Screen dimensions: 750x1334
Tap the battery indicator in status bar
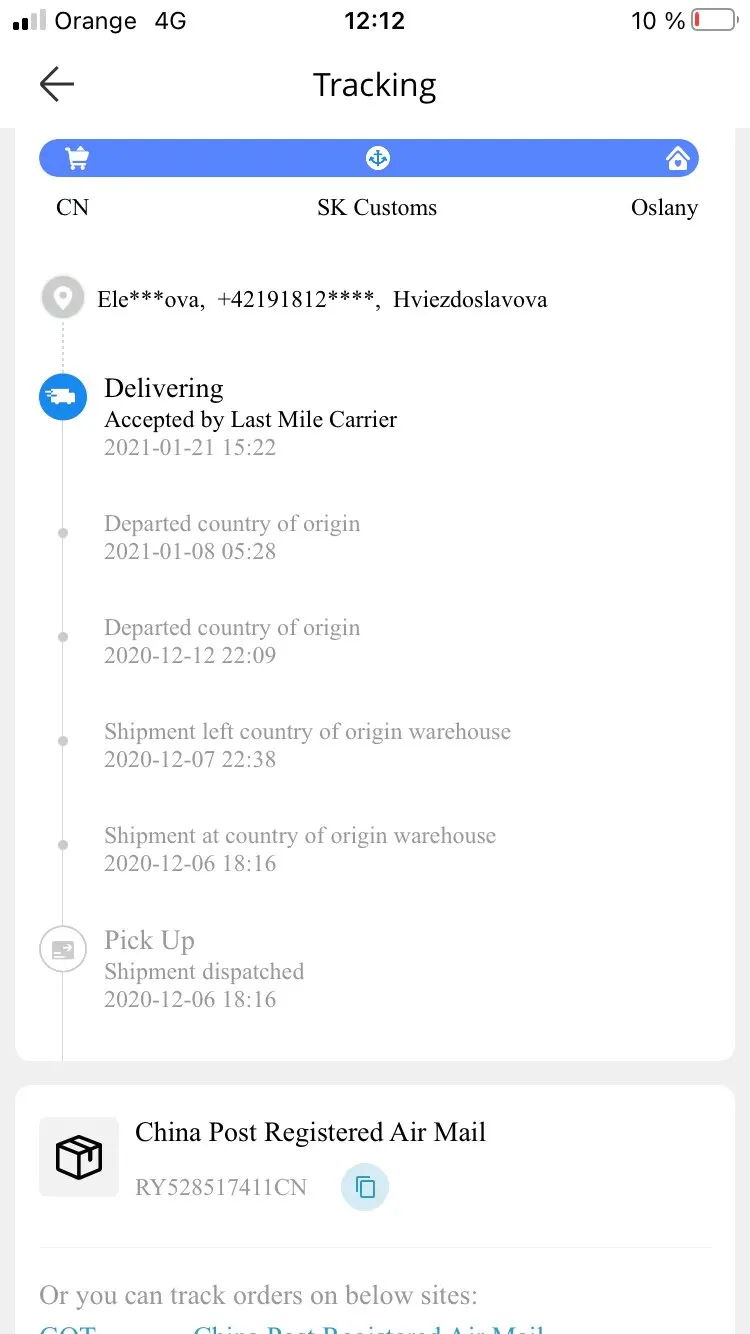[713, 20]
